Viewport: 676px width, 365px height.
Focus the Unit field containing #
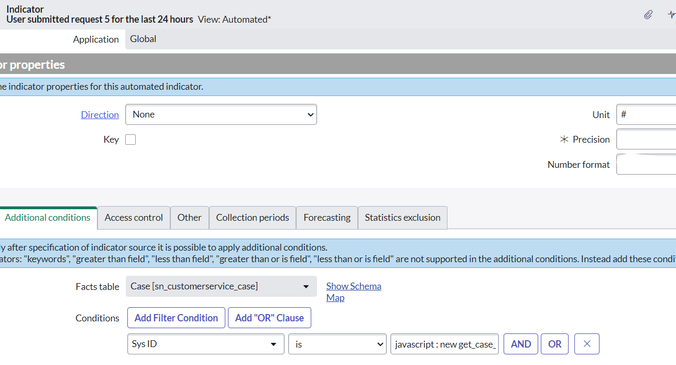(x=646, y=115)
